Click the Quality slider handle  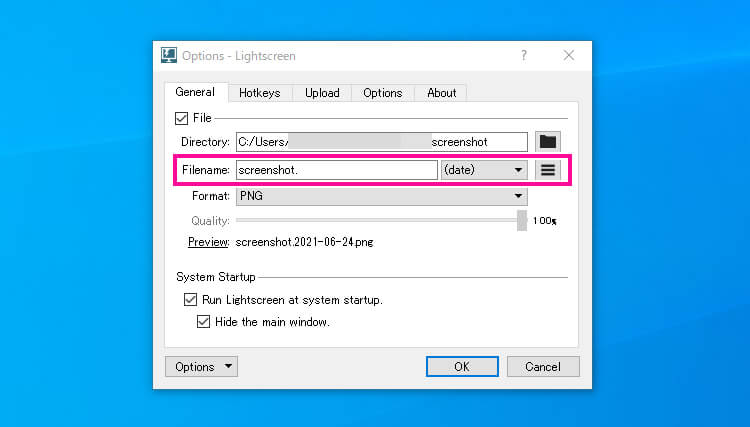(x=522, y=220)
